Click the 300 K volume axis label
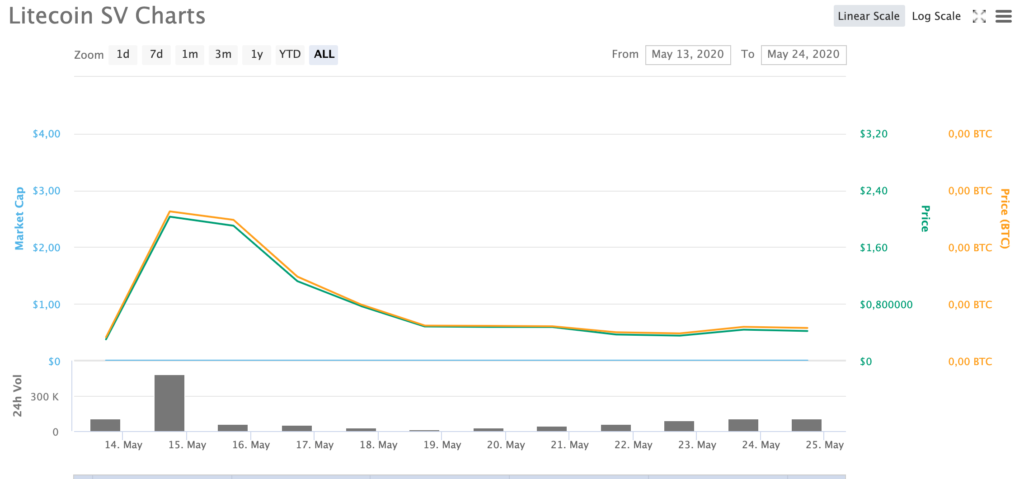 pos(47,397)
